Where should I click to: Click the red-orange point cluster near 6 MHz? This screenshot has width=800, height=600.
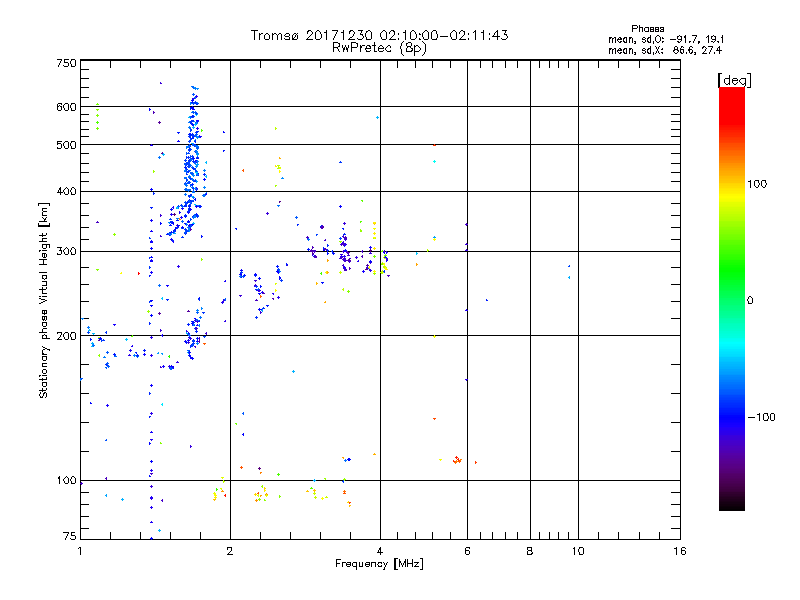(457, 460)
